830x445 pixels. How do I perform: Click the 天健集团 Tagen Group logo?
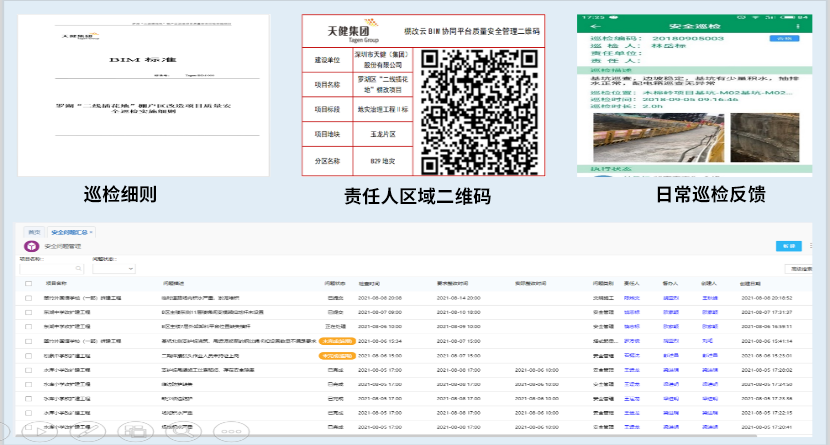[353, 31]
